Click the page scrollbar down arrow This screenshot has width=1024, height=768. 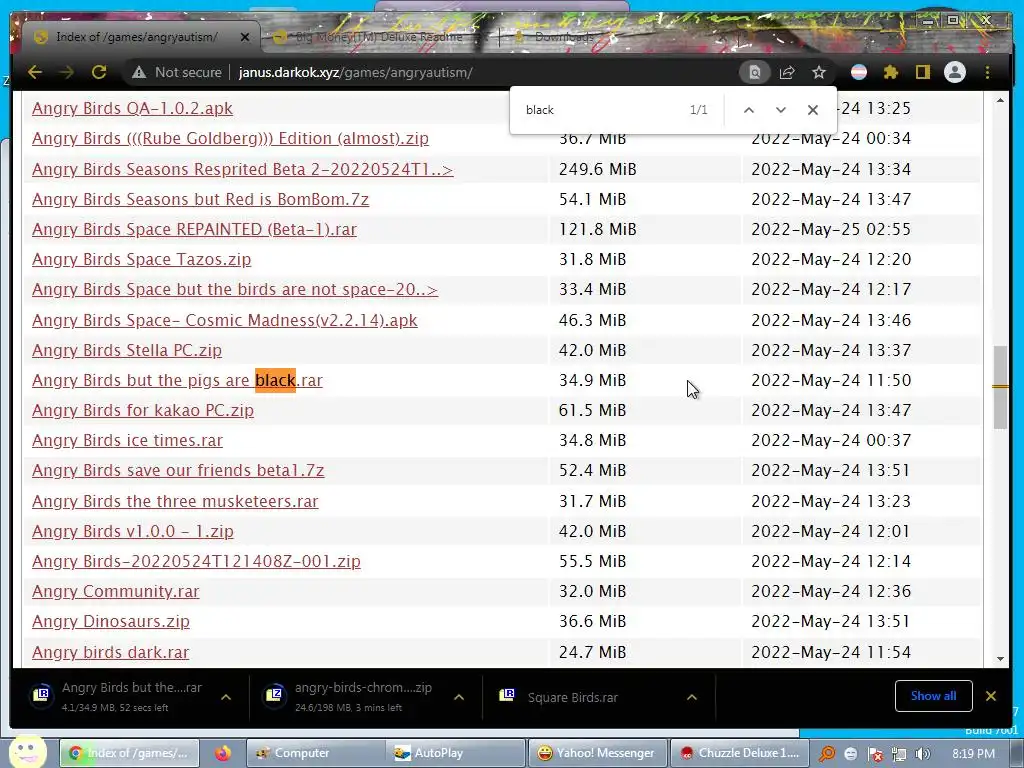[x=1000, y=659]
